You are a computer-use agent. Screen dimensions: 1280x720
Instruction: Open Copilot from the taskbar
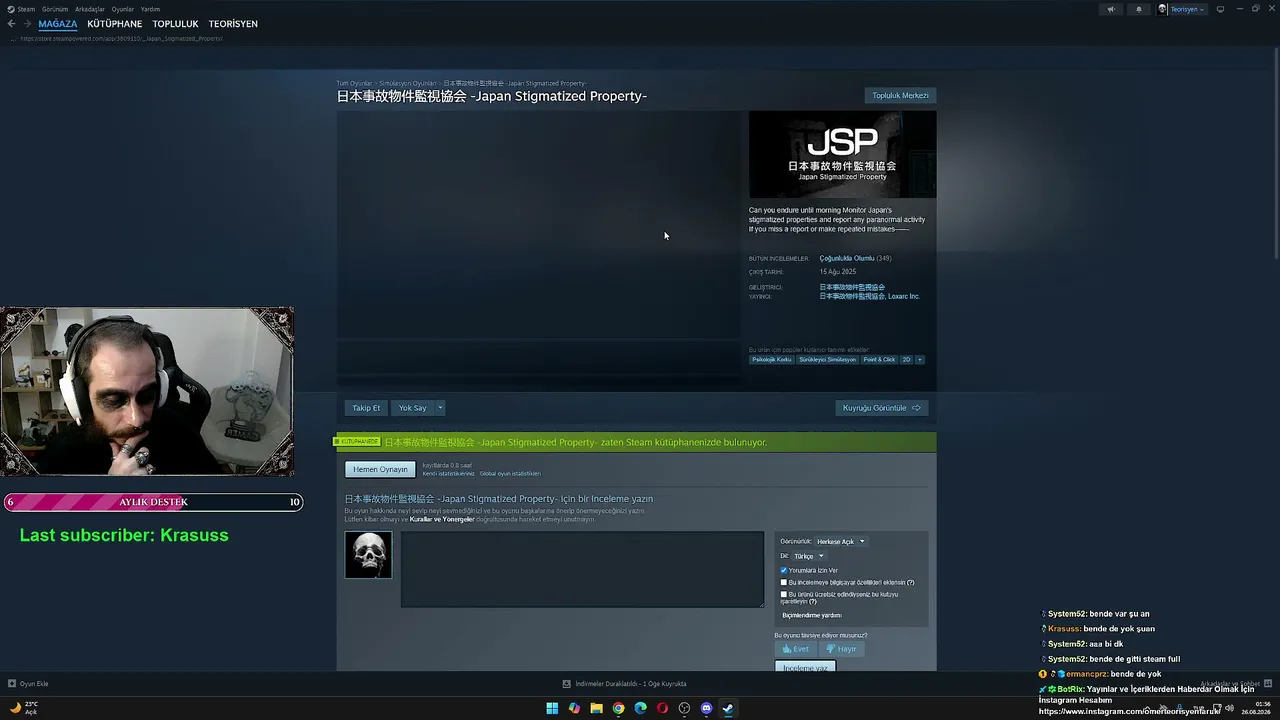pos(574,709)
